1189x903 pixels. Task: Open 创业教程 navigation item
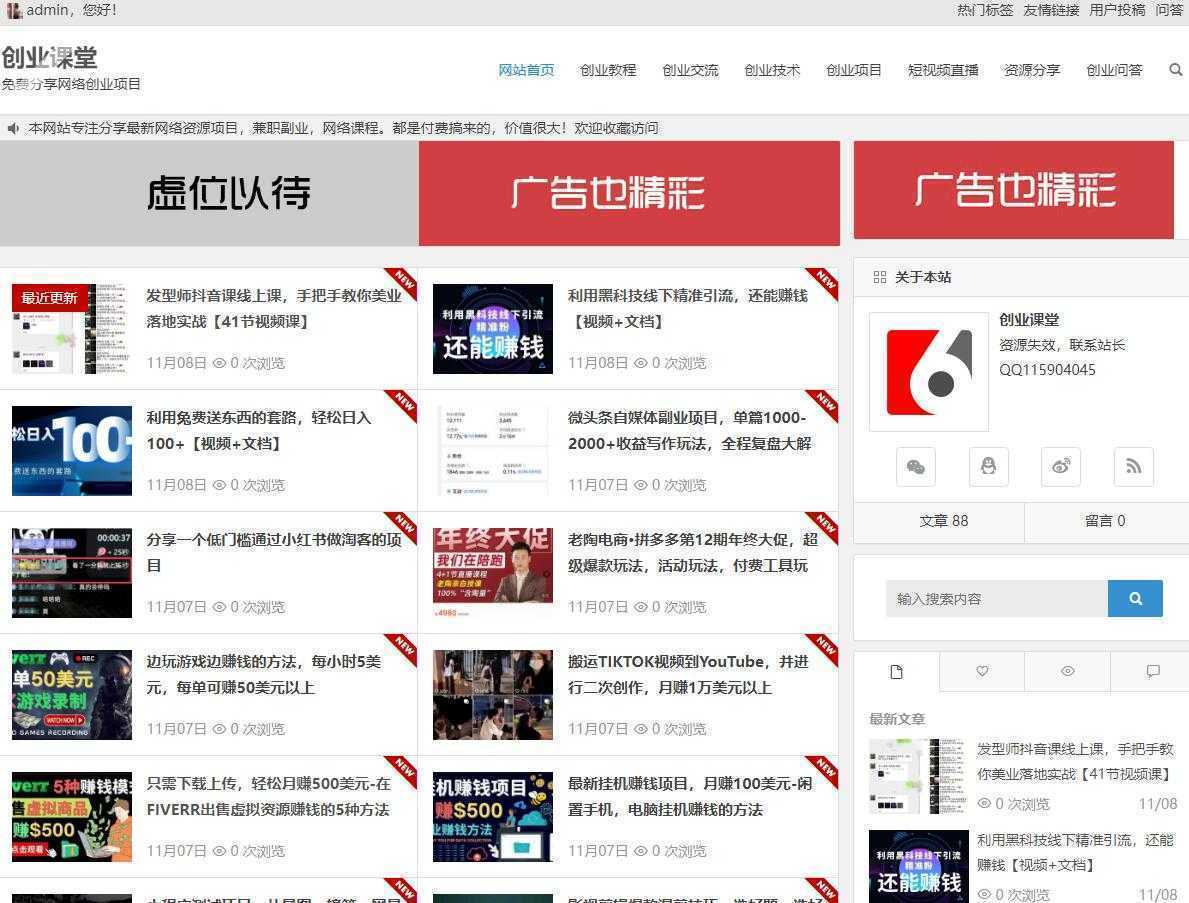pyautogui.click(x=608, y=70)
